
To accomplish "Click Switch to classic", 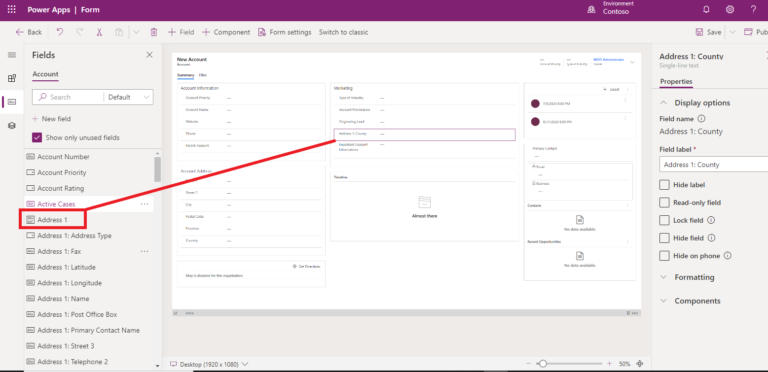I will click(x=343, y=32).
